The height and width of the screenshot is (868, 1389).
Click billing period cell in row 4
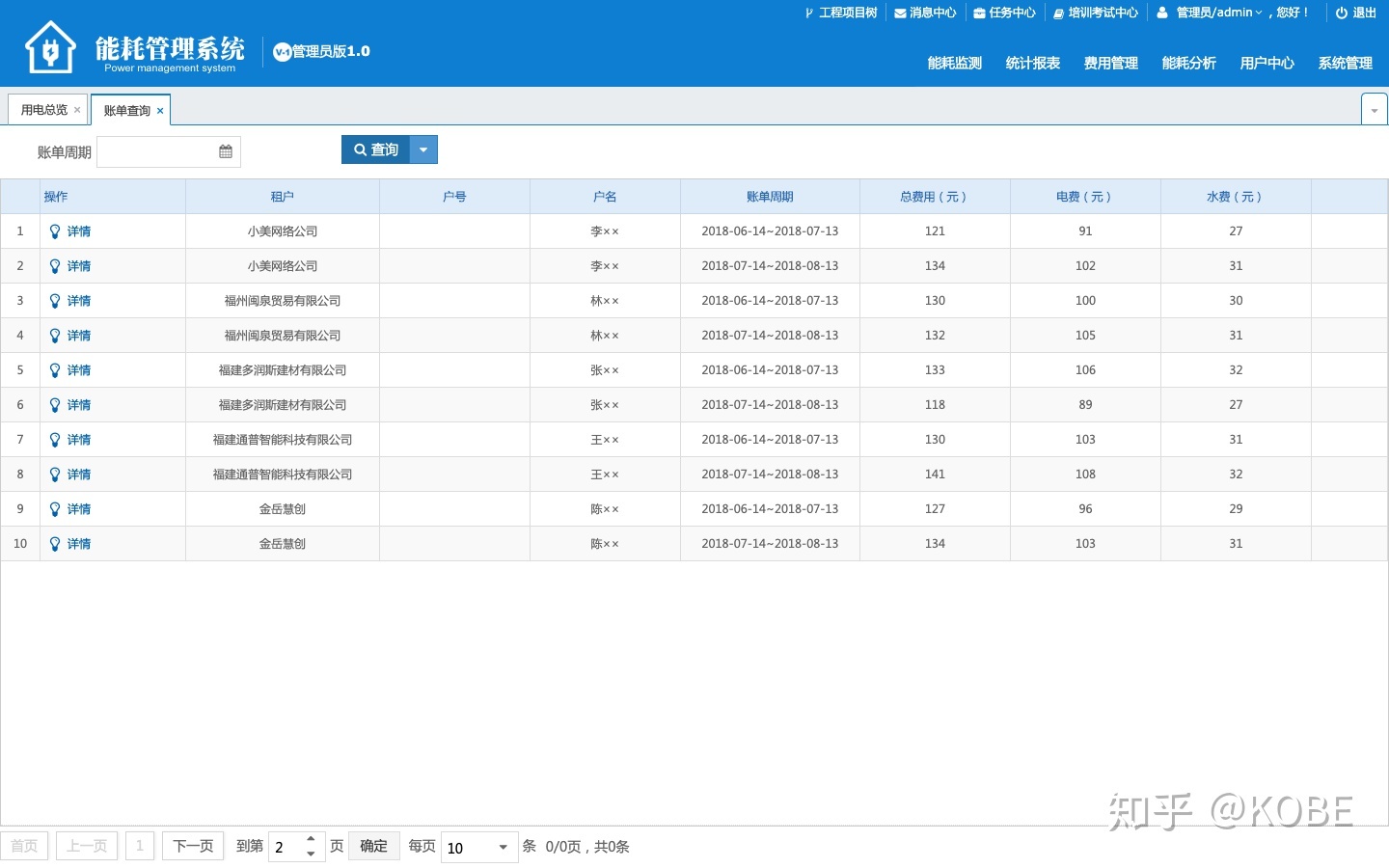tap(770, 336)
